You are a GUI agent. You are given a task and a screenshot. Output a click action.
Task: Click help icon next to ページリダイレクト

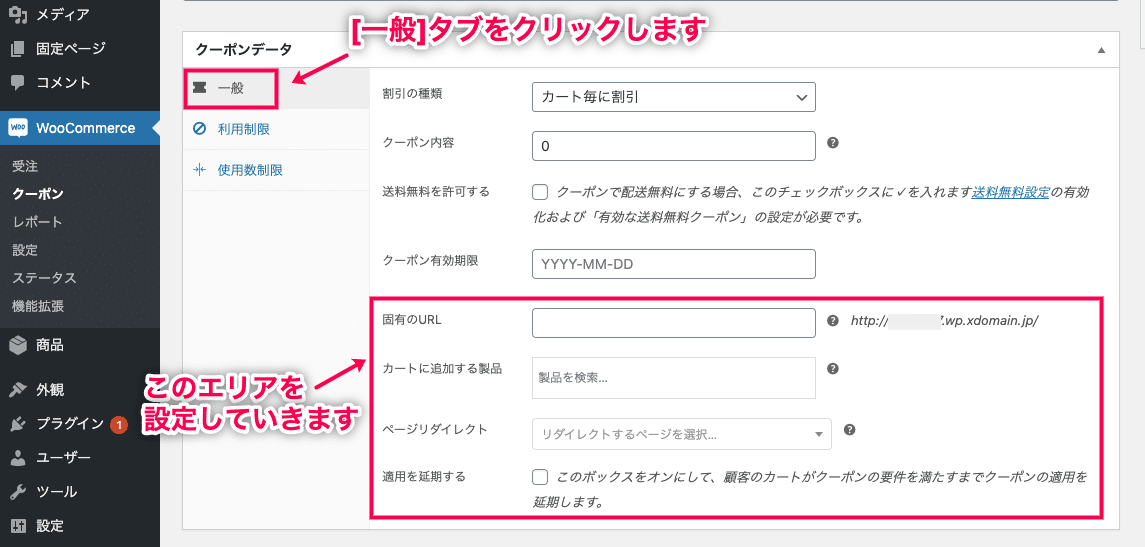pyautogui.click(x=849, y=430)
